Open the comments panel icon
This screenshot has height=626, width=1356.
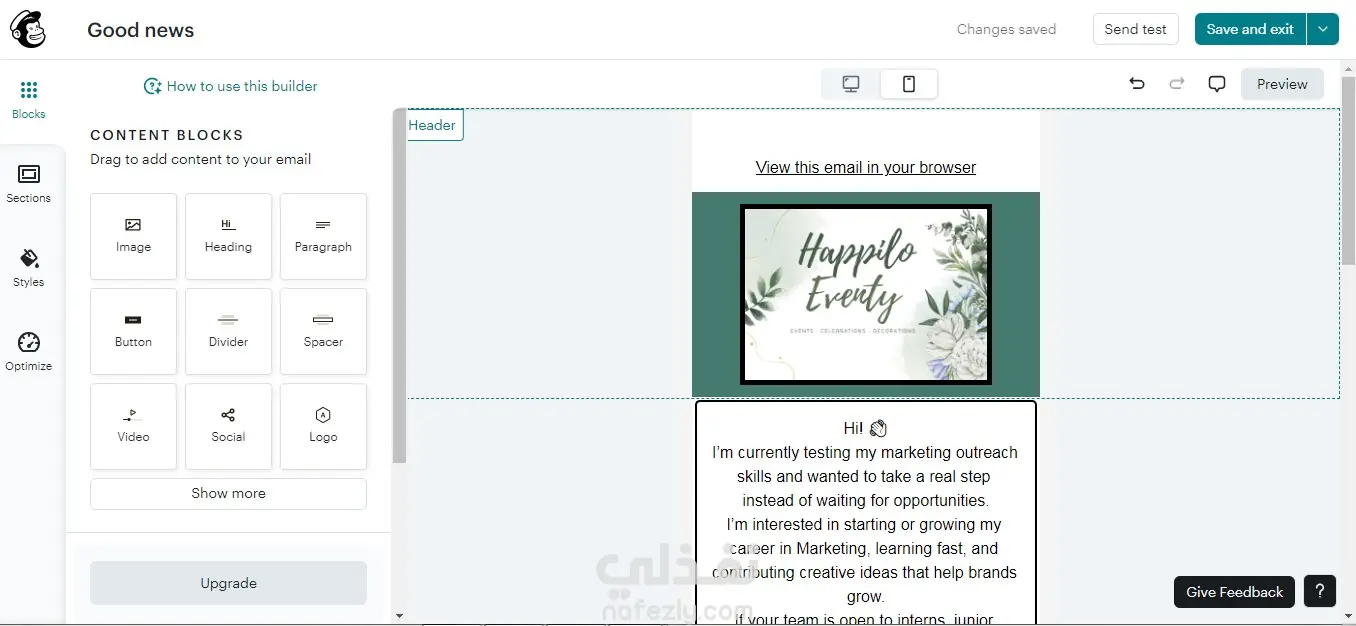click(1217, 84)
